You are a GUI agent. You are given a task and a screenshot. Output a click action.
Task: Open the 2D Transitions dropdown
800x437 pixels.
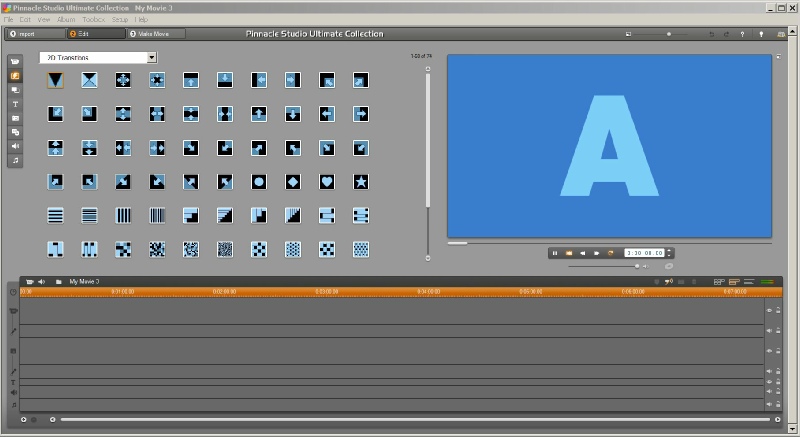pos(152,58)
